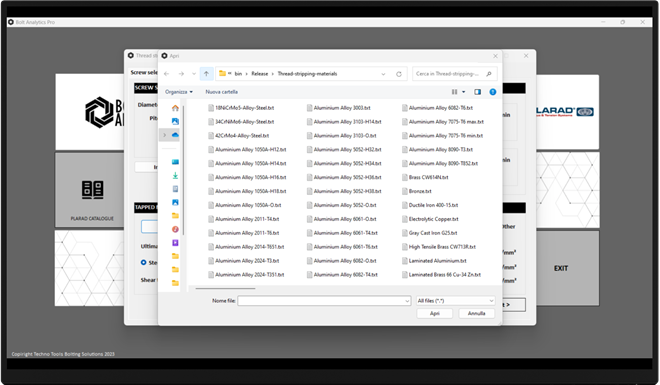Image resolution: width=660 pixels, height=385 pixels.
Task: Expand the Nome file combo box arrow
Action: tap(407, 301)
